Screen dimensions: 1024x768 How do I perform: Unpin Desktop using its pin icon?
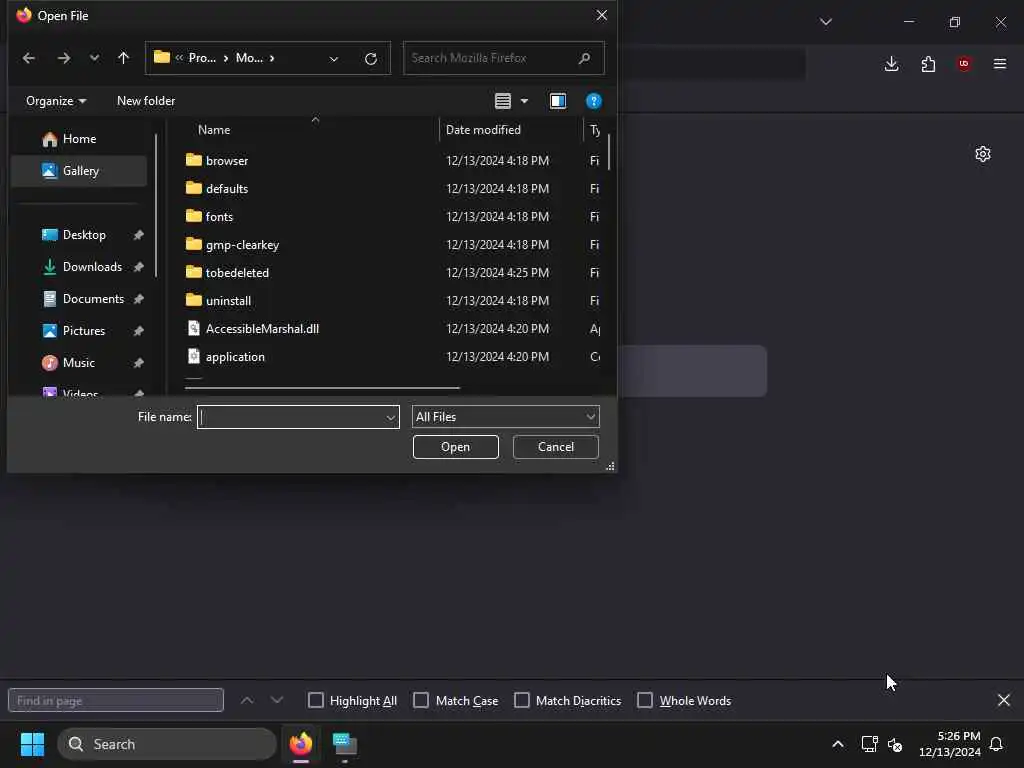coord(138,235)
